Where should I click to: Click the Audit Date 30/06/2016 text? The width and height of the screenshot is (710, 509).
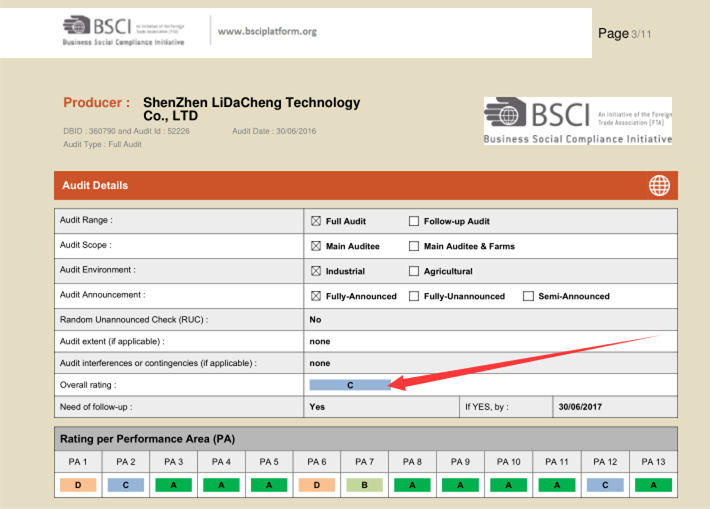pyautogui.click(x=274, y=131)
